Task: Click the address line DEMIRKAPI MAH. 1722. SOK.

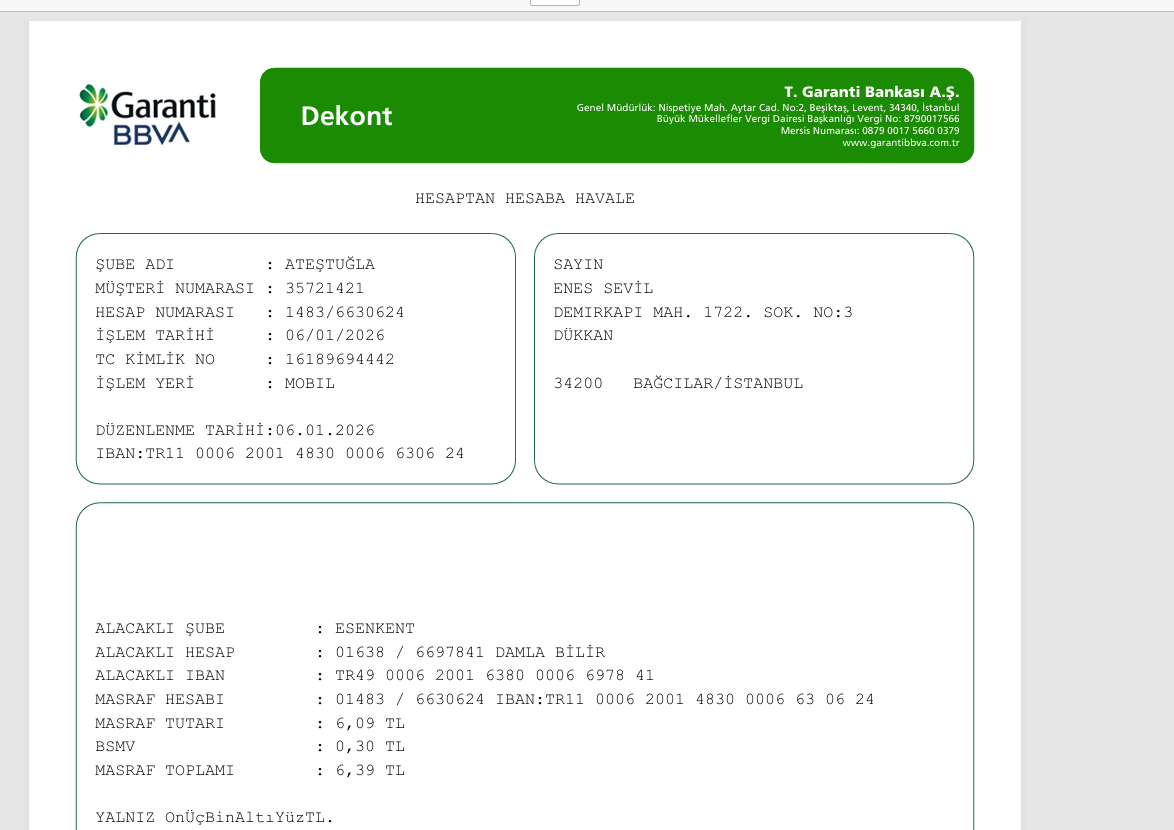Action: [x=703, y=312]
